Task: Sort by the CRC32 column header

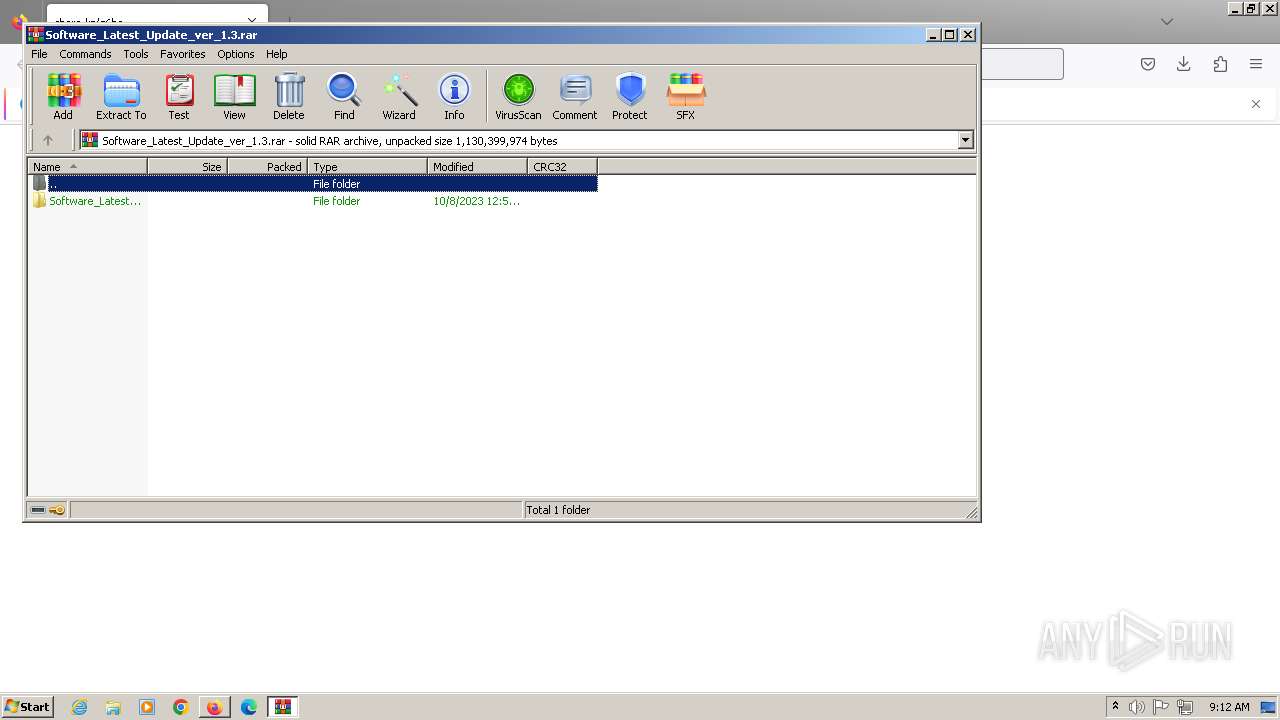Action: click(562, 167)
